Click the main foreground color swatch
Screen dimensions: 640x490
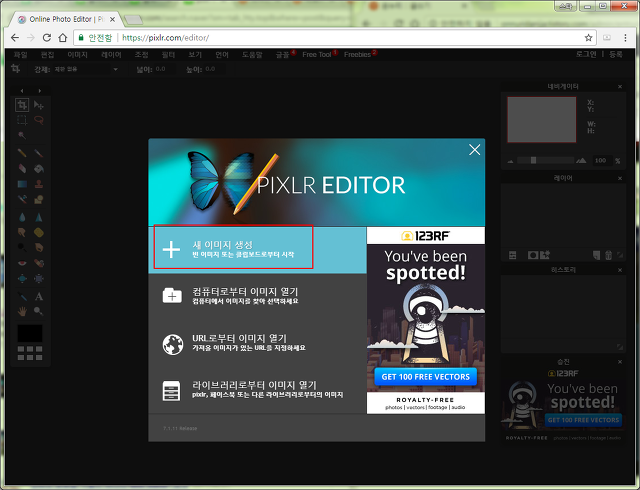click(x=30, y=333)
